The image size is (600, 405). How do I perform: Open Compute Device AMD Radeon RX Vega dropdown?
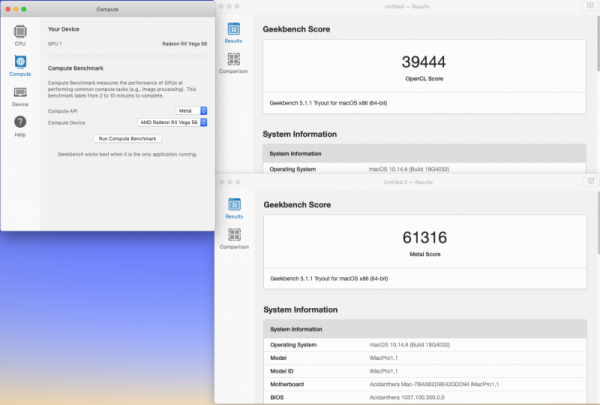(x=172, y=122)
